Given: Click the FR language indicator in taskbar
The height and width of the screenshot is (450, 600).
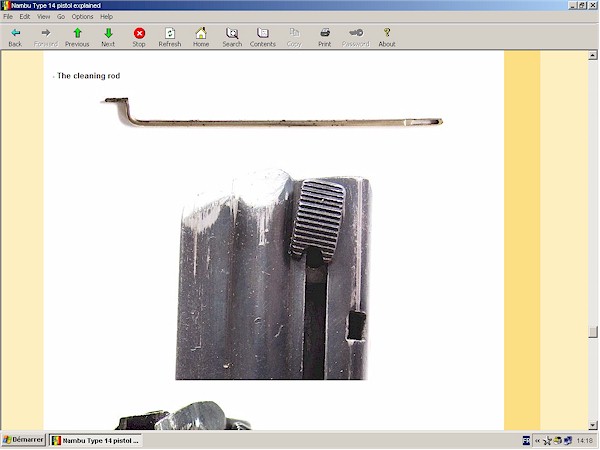Looking at the screenshot, I should pos(526,441).
